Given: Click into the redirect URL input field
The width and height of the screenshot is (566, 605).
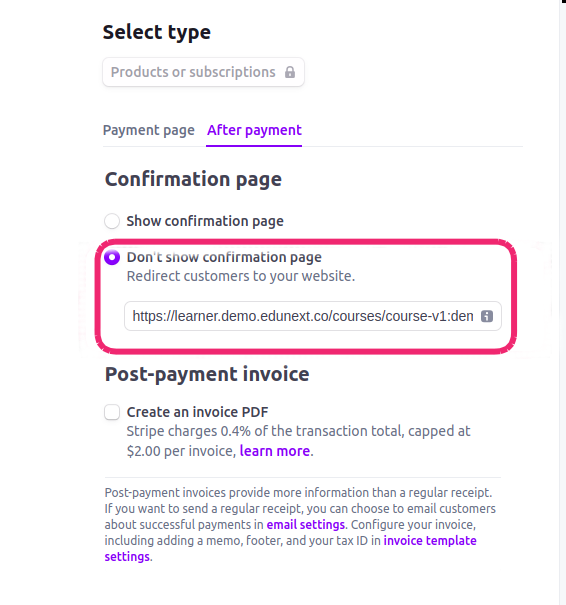Looking at the screenshot, I should 313,316.
